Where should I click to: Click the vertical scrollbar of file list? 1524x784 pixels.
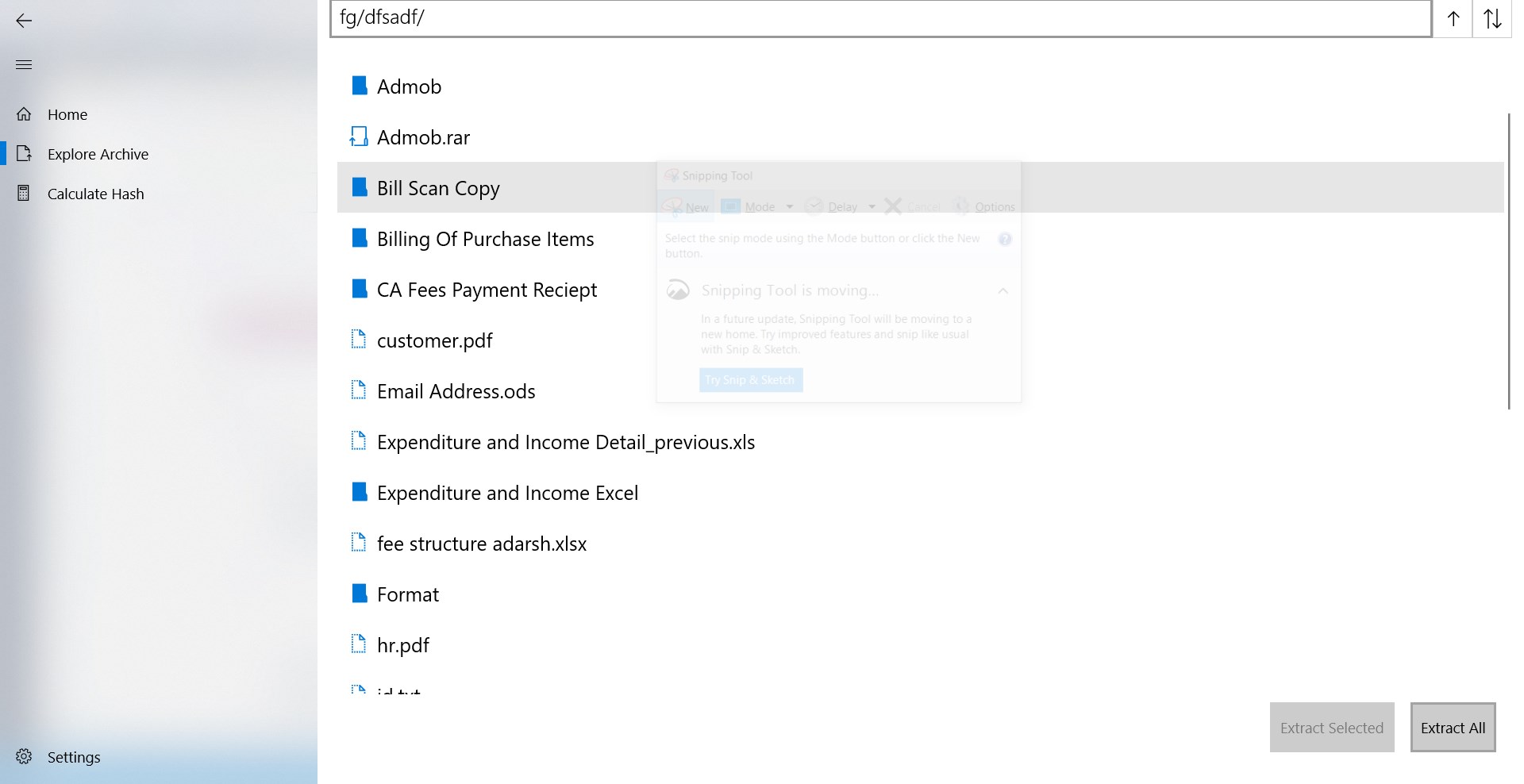click(1508, 262)
